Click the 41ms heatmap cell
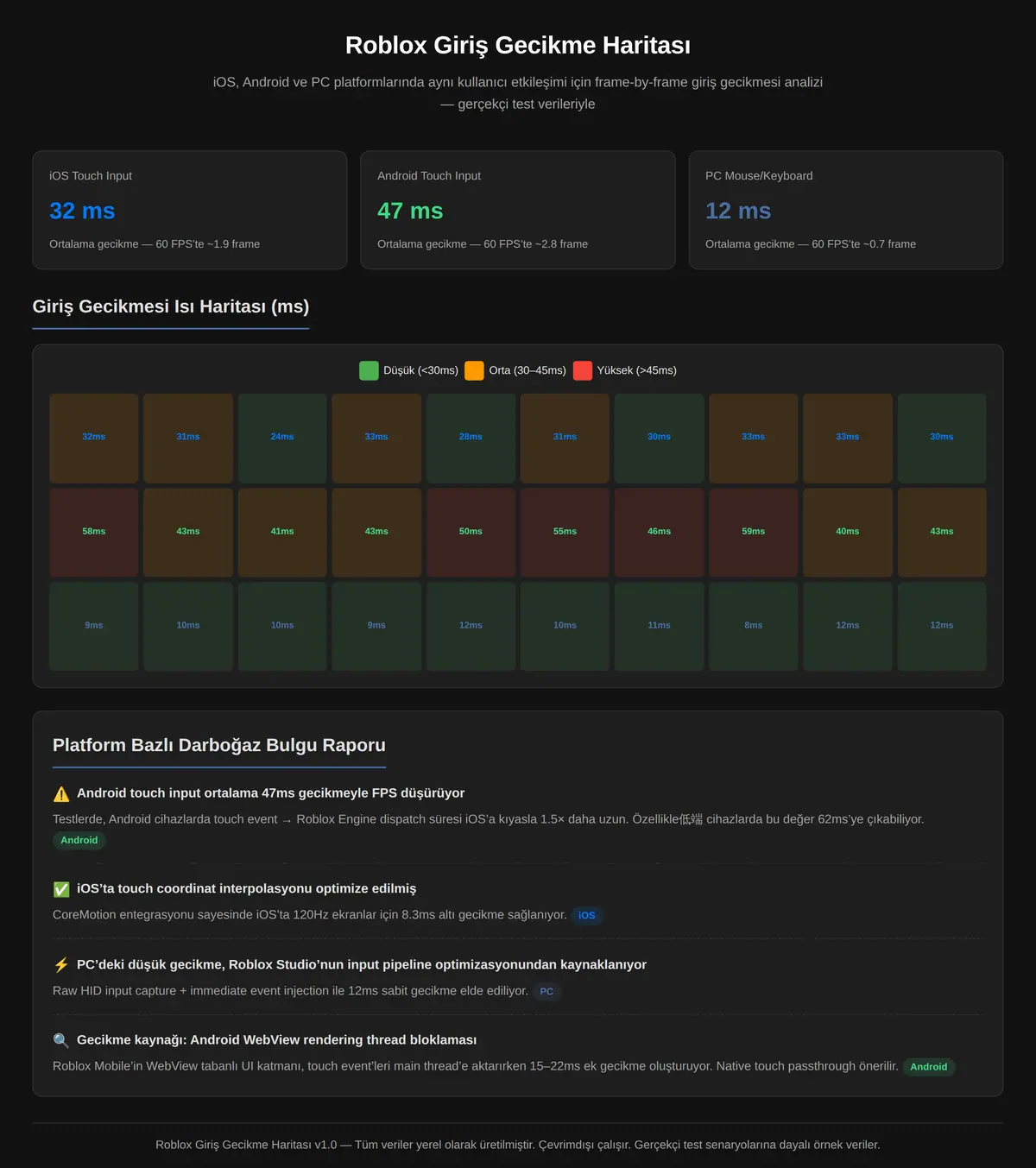This screenshot has height=1168, width=1036. (282, 532)
